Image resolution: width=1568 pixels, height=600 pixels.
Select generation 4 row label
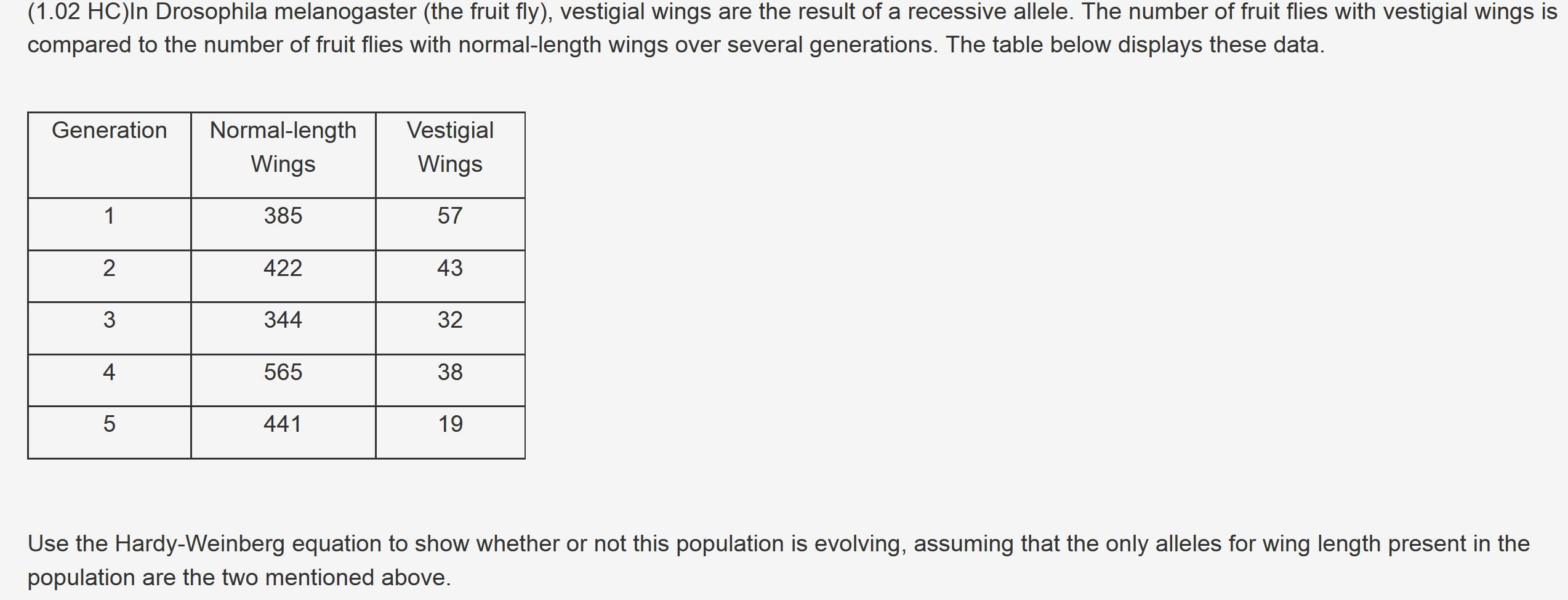click(109, 373)
